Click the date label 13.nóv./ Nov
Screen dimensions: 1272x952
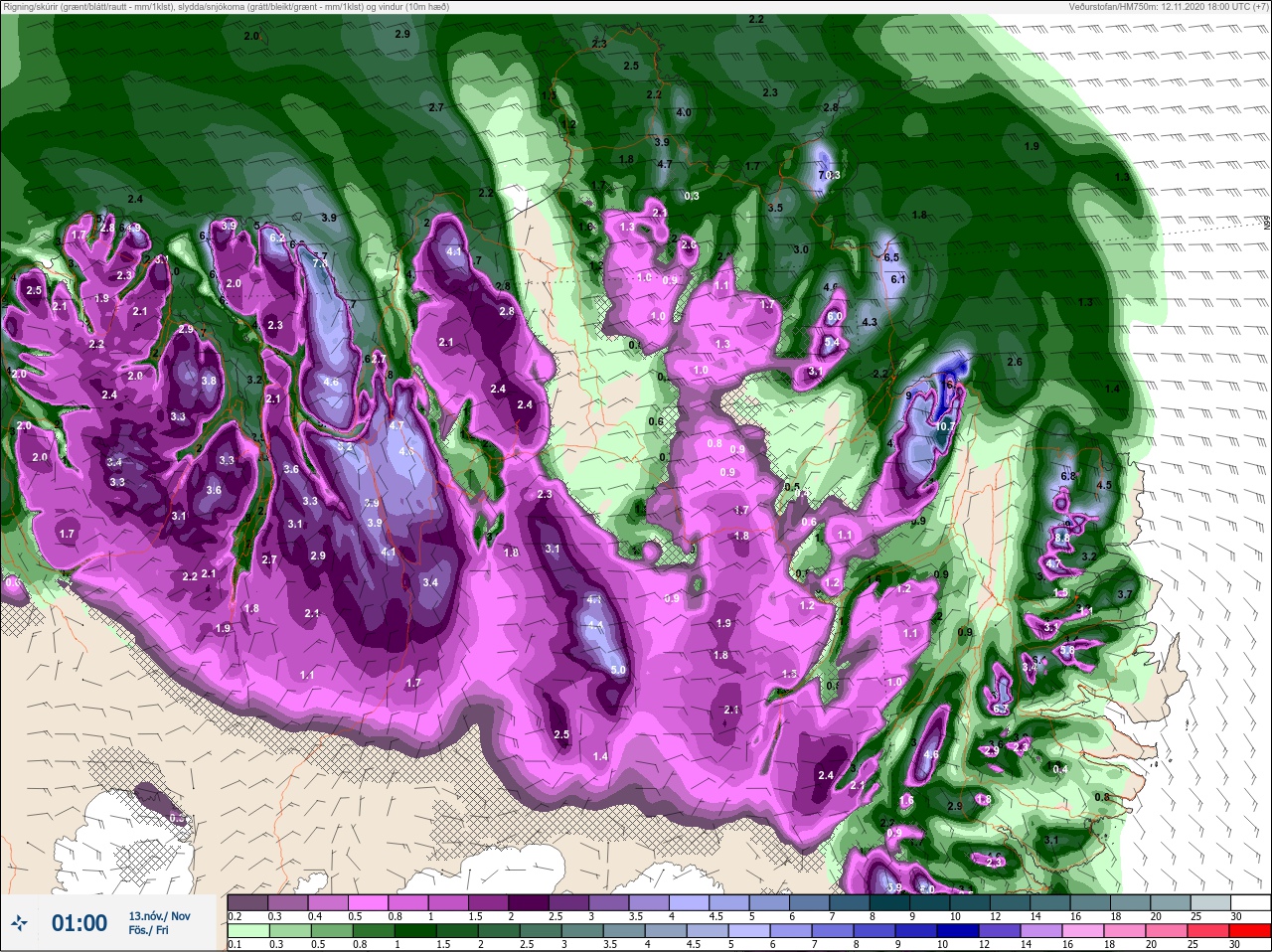pos(159,916)
